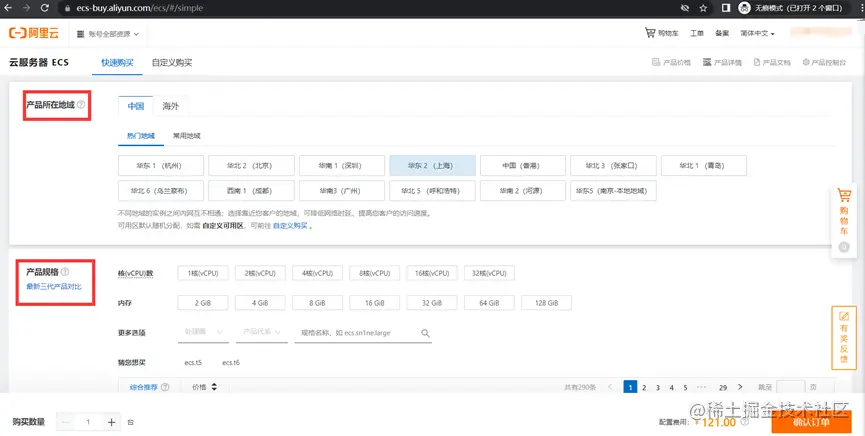Reload the page with the refresh icon

pos(45,8)
